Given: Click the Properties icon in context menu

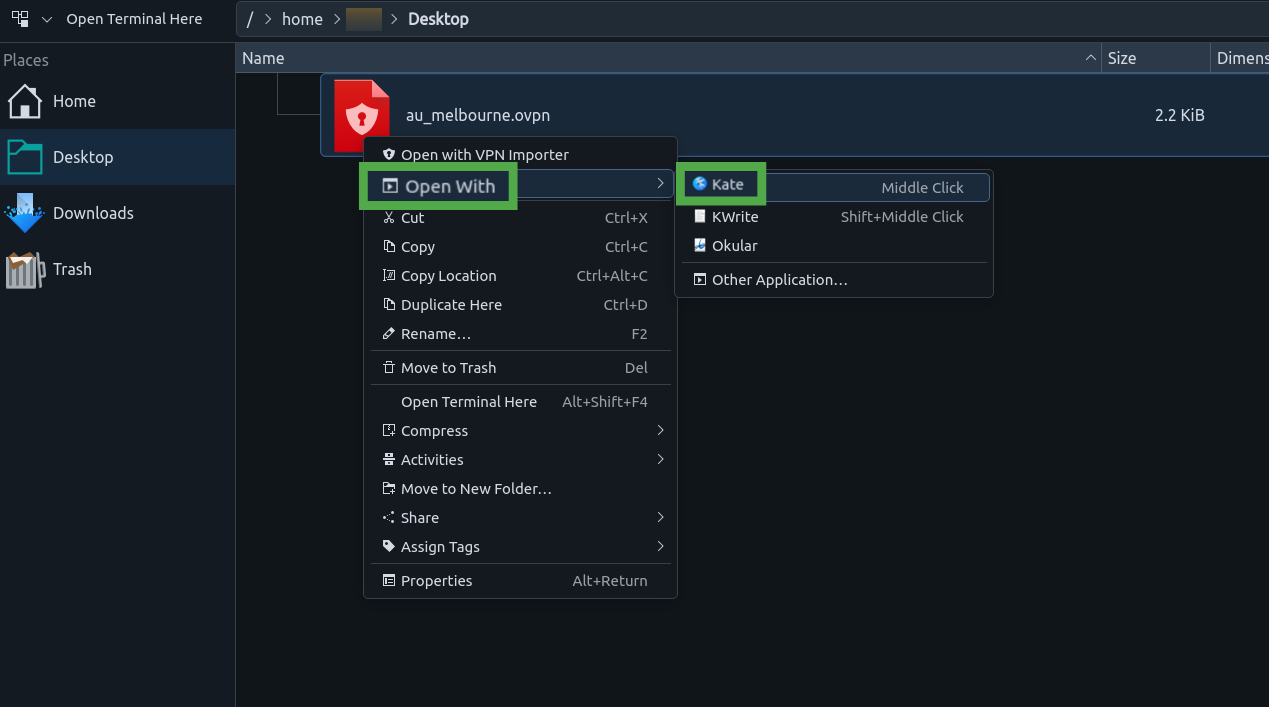Looking at the screenshot, I should 390,580.
